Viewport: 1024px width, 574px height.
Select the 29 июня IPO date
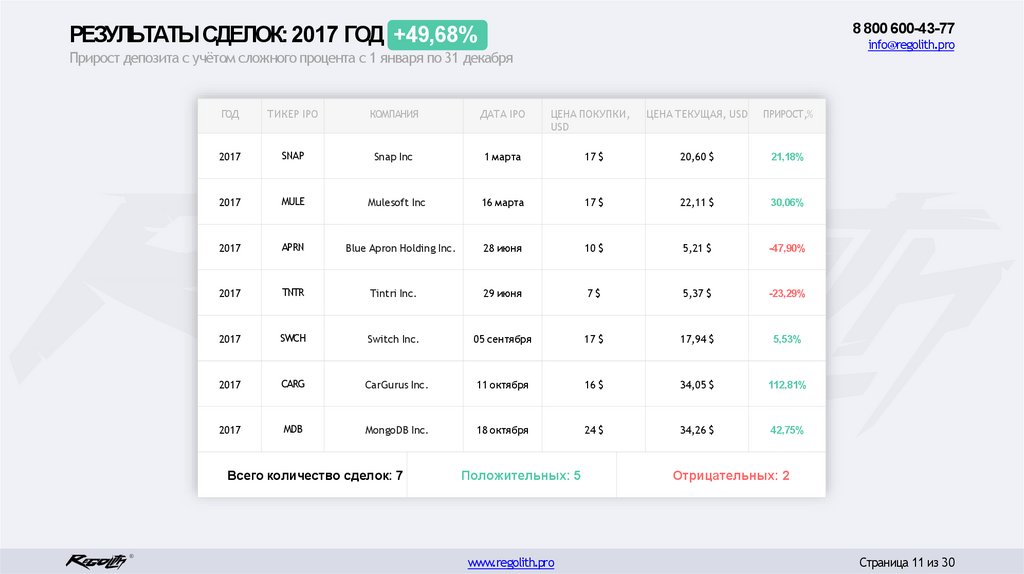[x=502, y=293]
